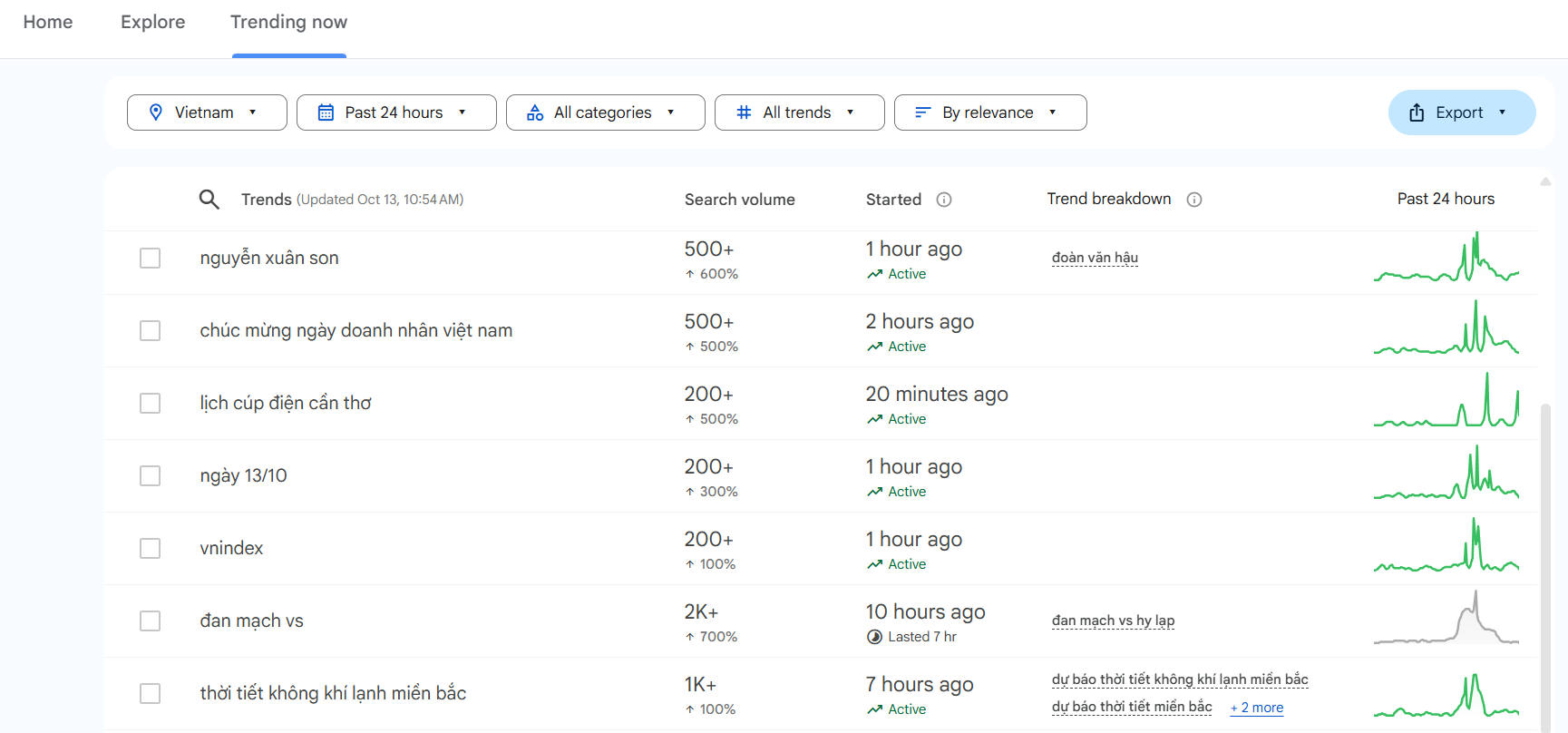Open the Vietnam country dropdown
The height and width of the screenshot is (733, 1568).
pos(207,112)
